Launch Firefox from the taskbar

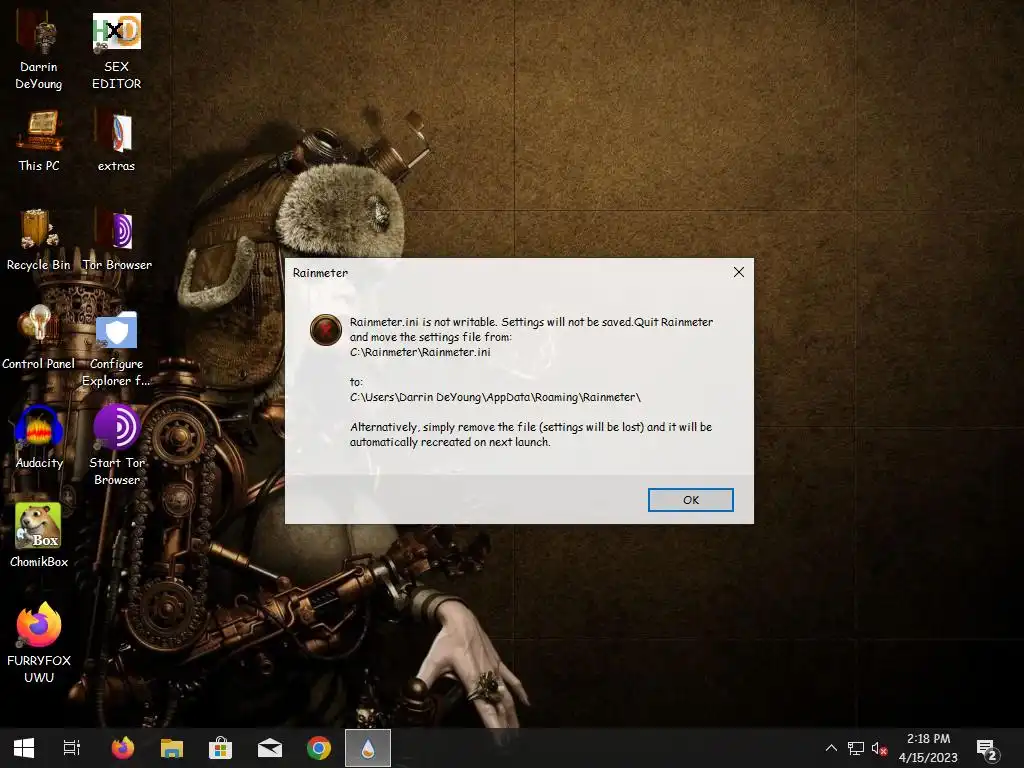122,748
